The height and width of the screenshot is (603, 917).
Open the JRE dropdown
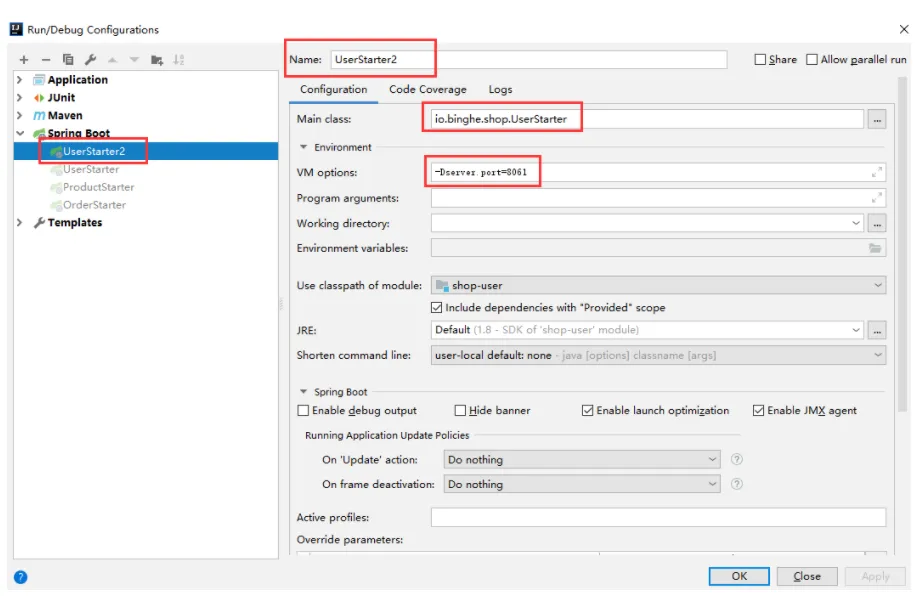coord(856,330)
